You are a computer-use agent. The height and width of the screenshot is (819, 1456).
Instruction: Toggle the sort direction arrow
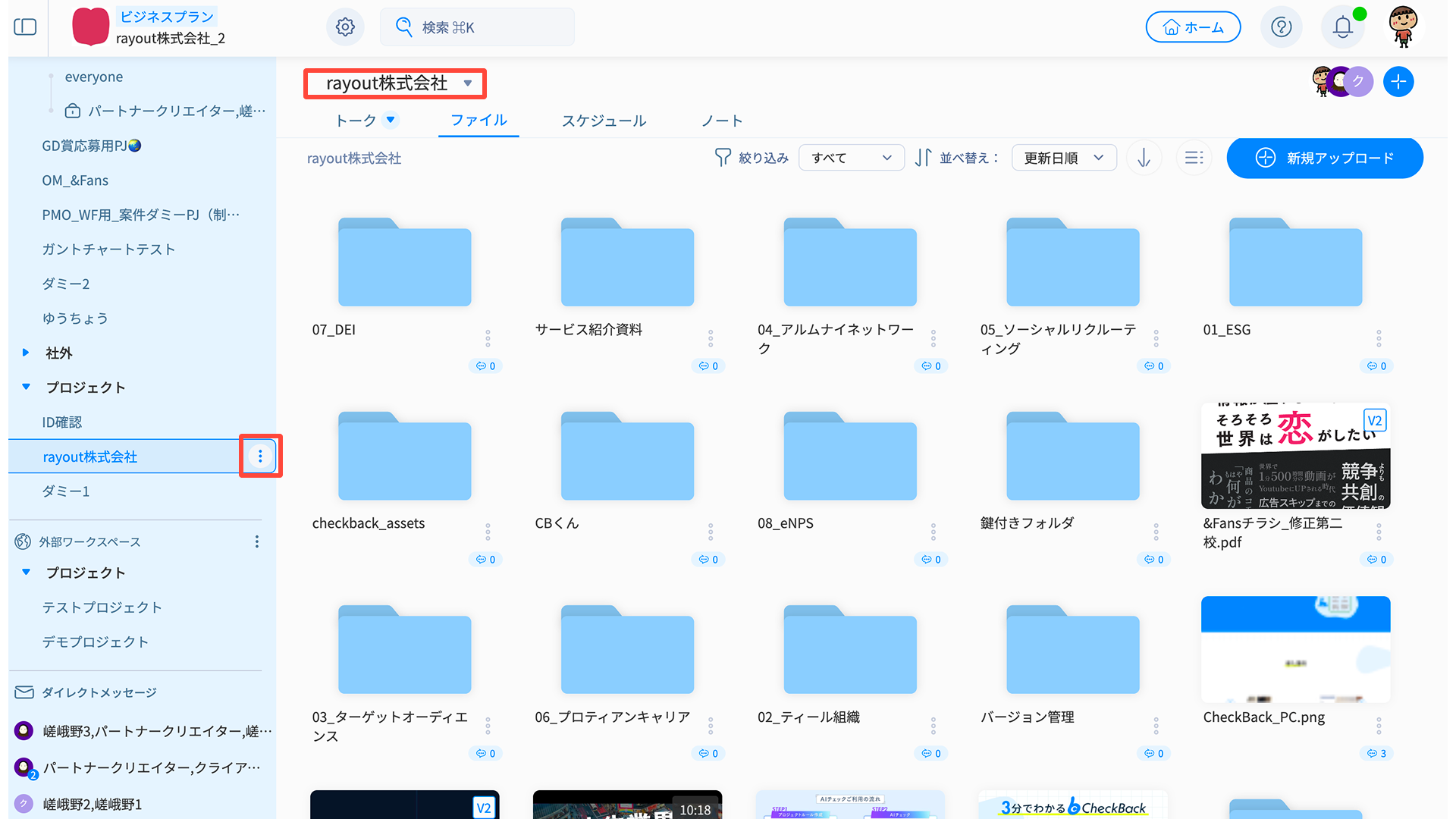click(x=1144, y=158)
